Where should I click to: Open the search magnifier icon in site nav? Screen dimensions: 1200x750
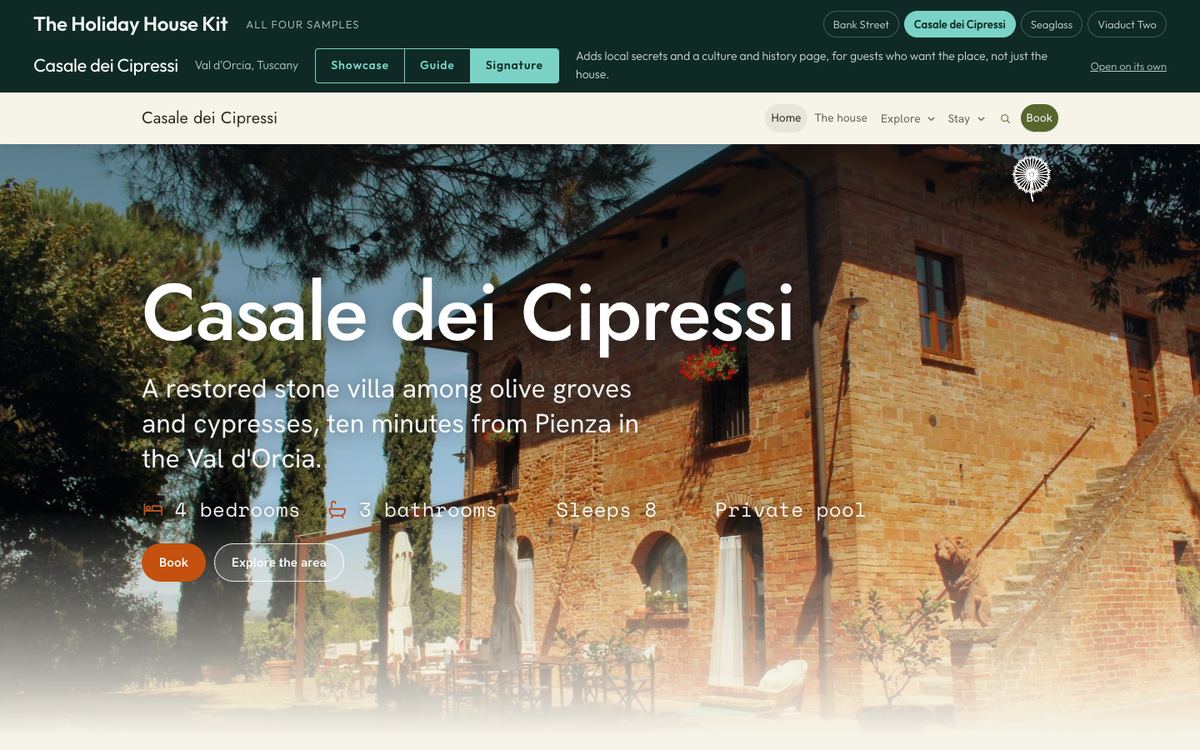[1005, 118]
